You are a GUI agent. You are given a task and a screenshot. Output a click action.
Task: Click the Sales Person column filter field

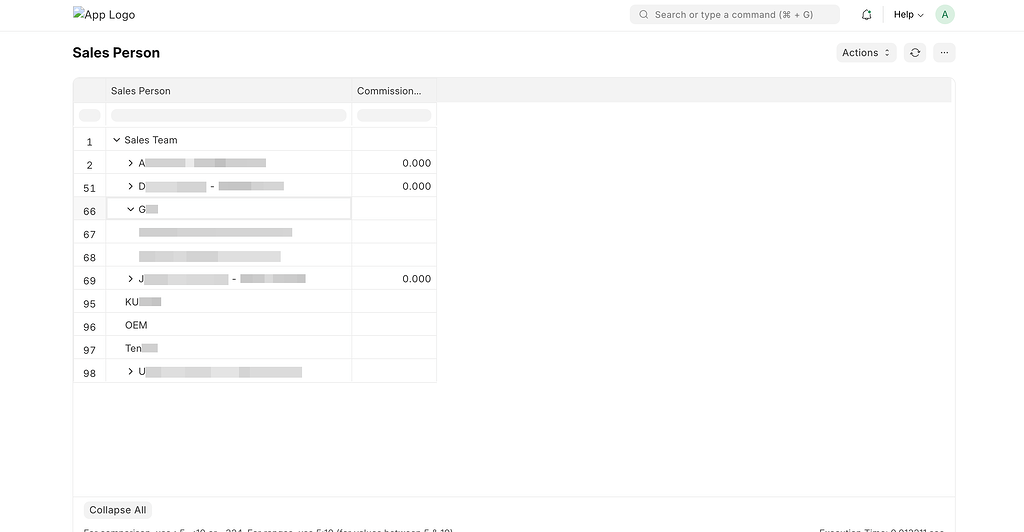(228, 115)
